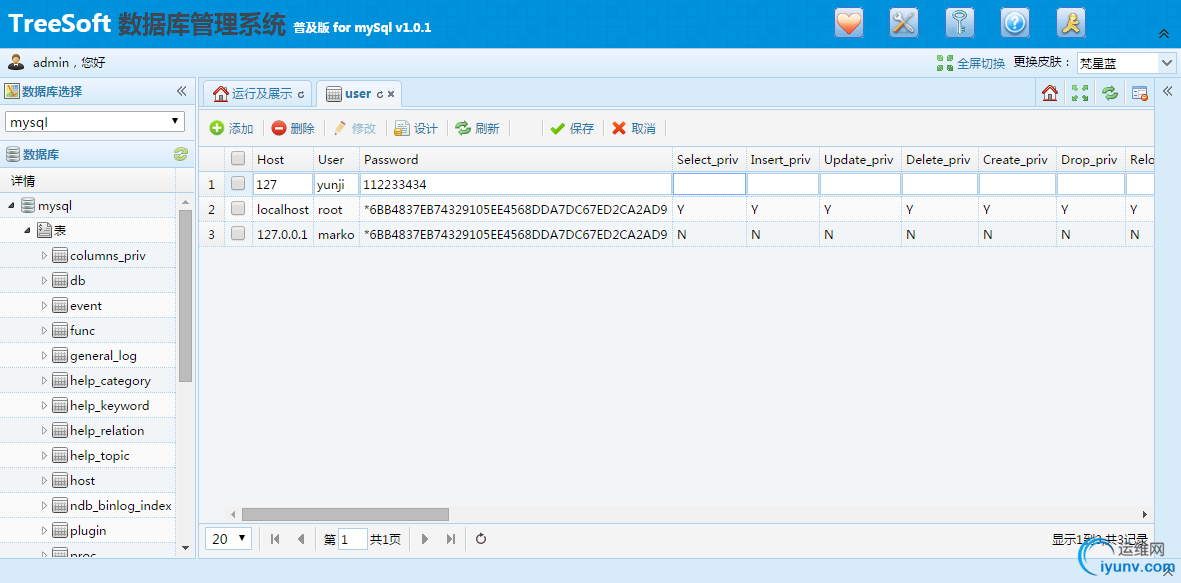The width and height of the screenshot is (1181, 583).
Task: Click the Host input field containing 127
Action: (x=282, y=184)
